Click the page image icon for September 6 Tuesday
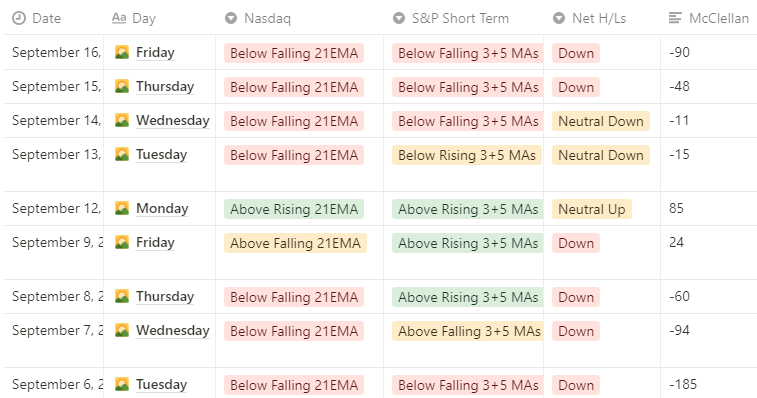The image size is (757, 398). point(122,384)
